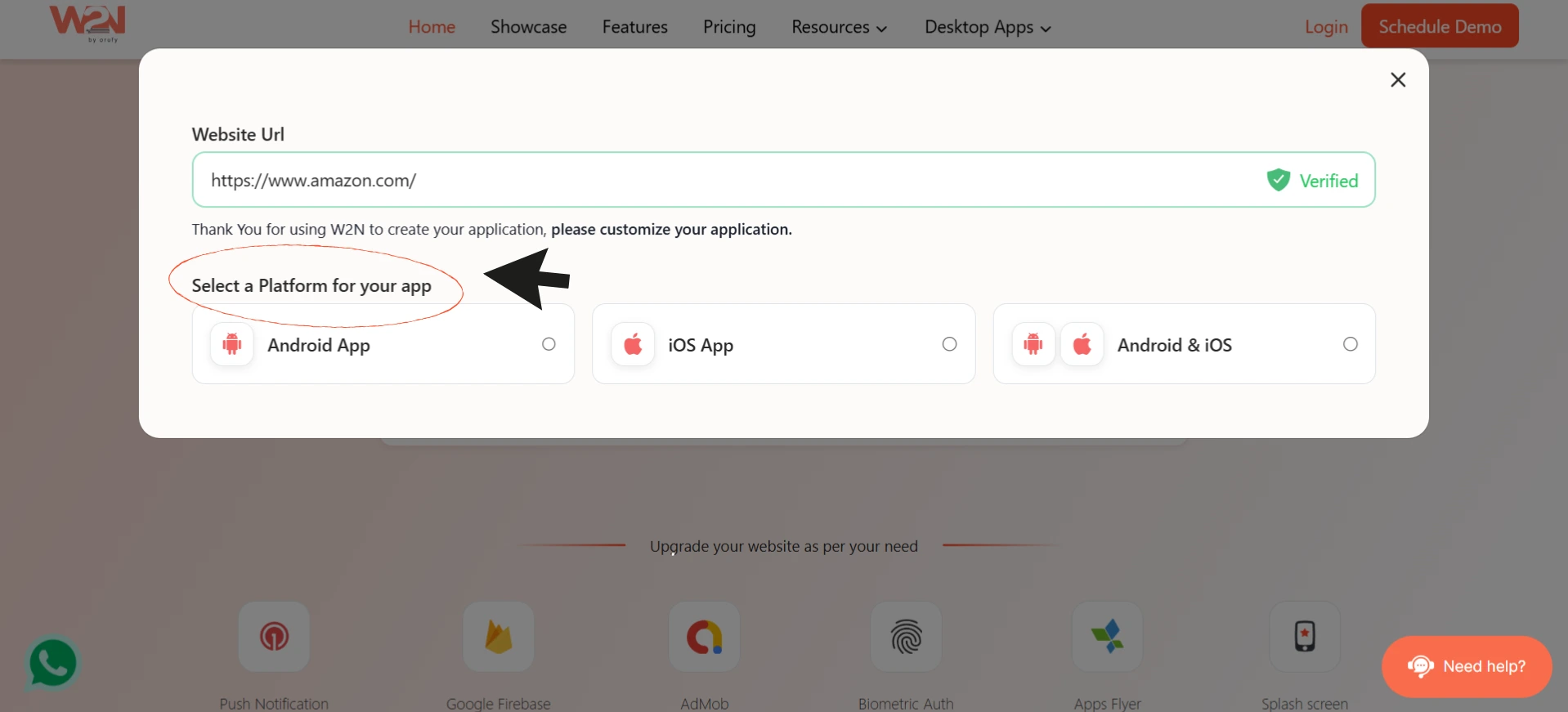Click the Google Firebase feature icon
This screenshot has width=1568, height=712.
499,637
